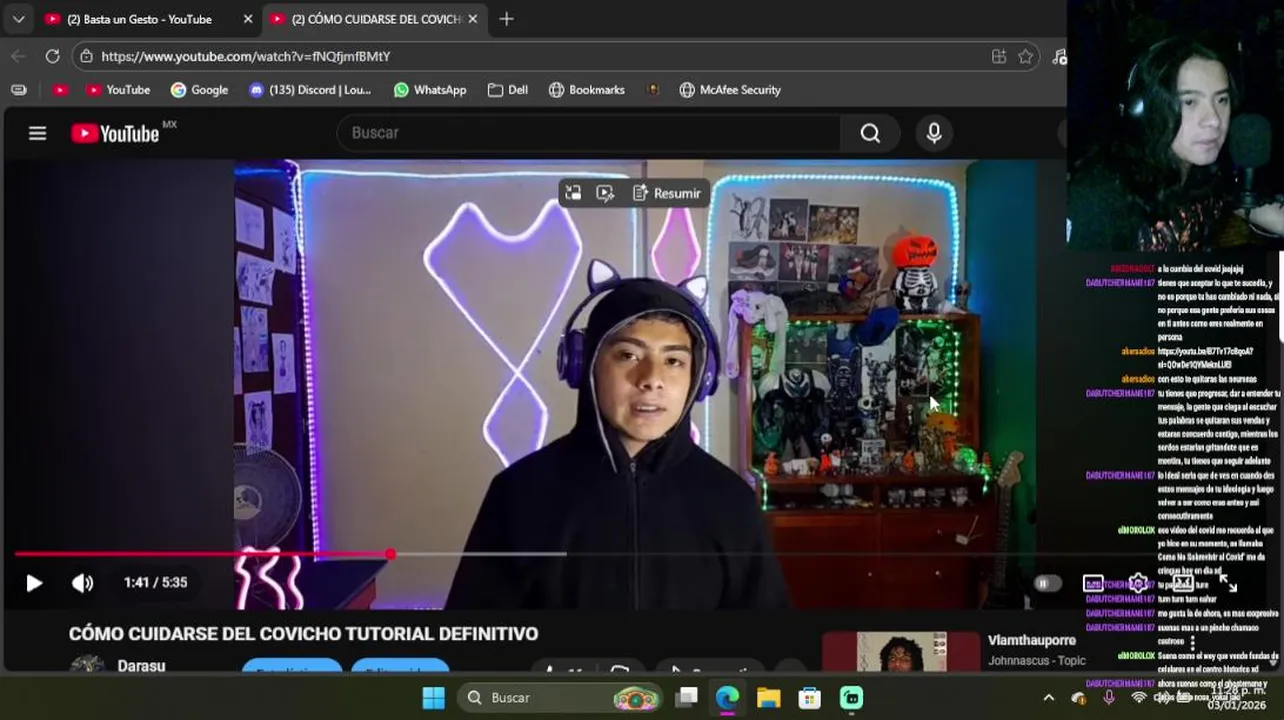Click the Darasu channel avatar
The height and width of the screenshot is (720, 1284).
pyautogui.click(x=87, y=665)
